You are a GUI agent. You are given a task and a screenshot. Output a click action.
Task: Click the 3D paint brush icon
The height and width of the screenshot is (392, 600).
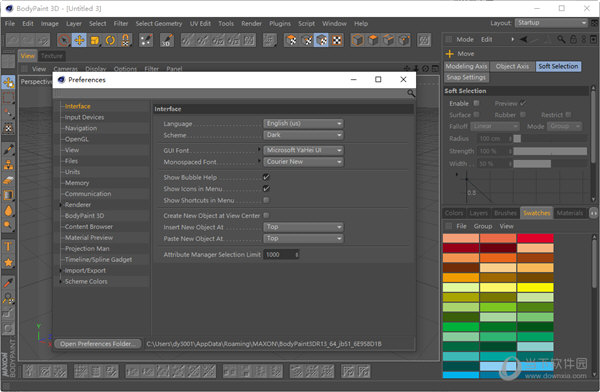167,40
